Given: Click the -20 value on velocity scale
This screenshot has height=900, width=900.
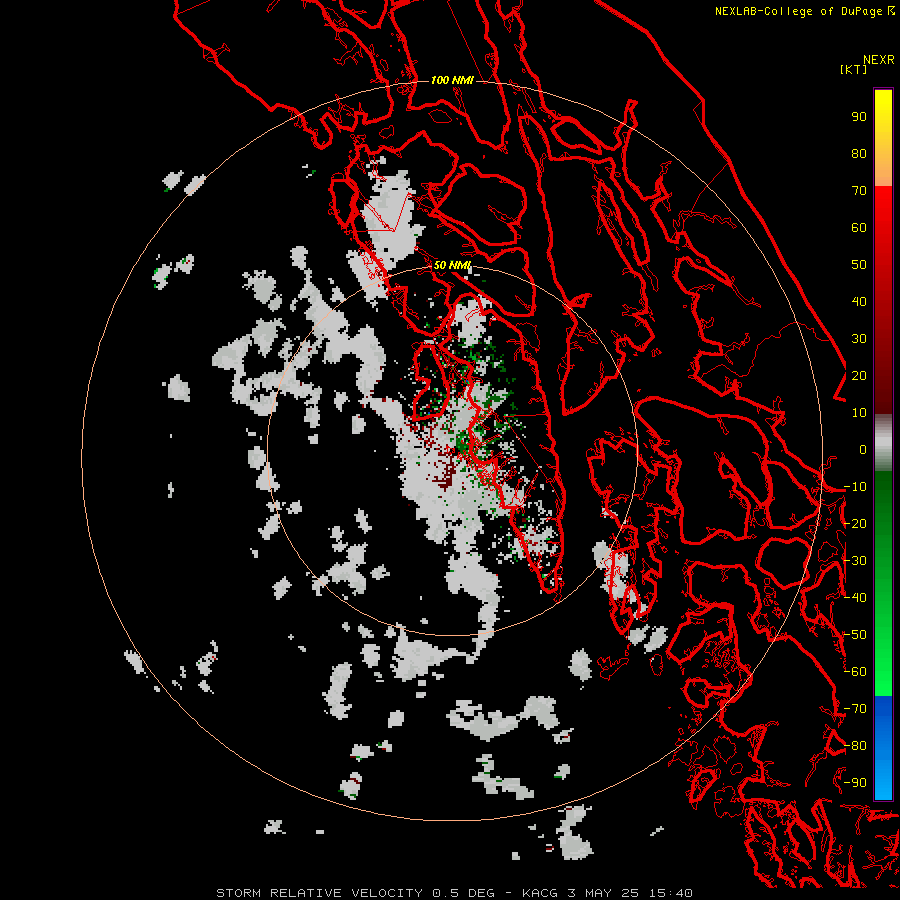Looking at the screenshot, I should tap(855, 524).
